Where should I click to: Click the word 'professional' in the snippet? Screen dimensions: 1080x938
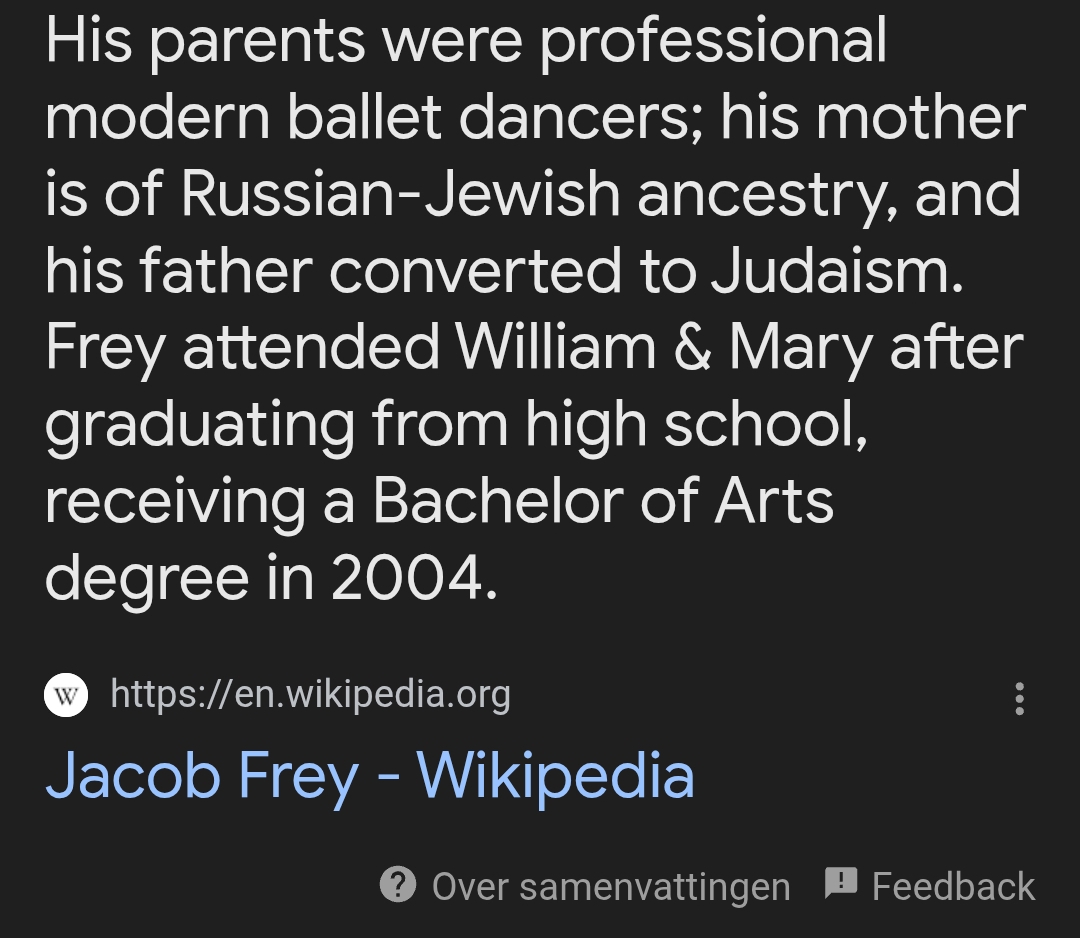pos(713,42)
